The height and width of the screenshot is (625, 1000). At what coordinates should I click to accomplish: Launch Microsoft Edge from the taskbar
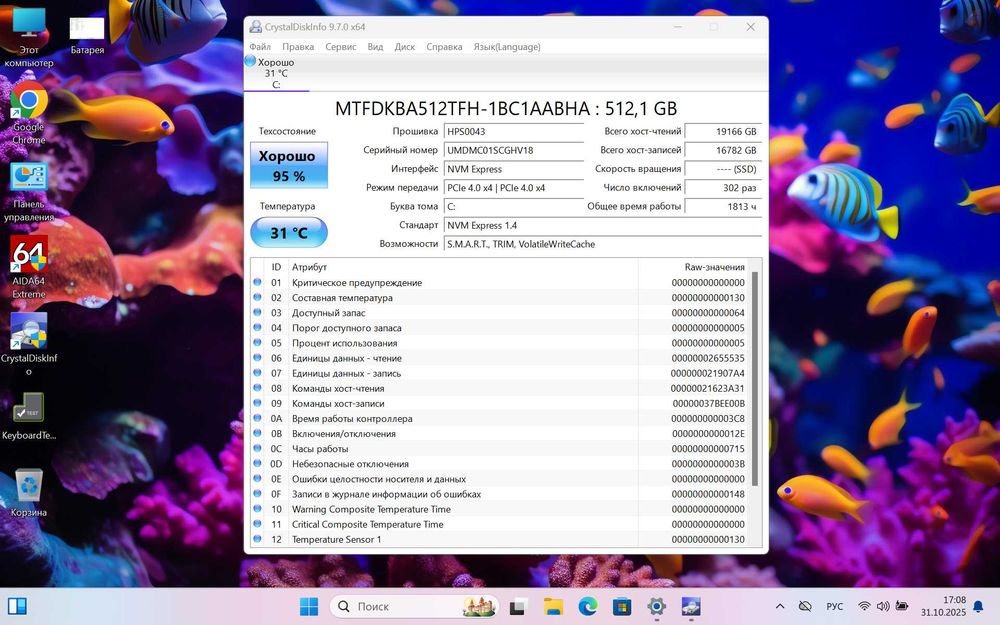587,606
